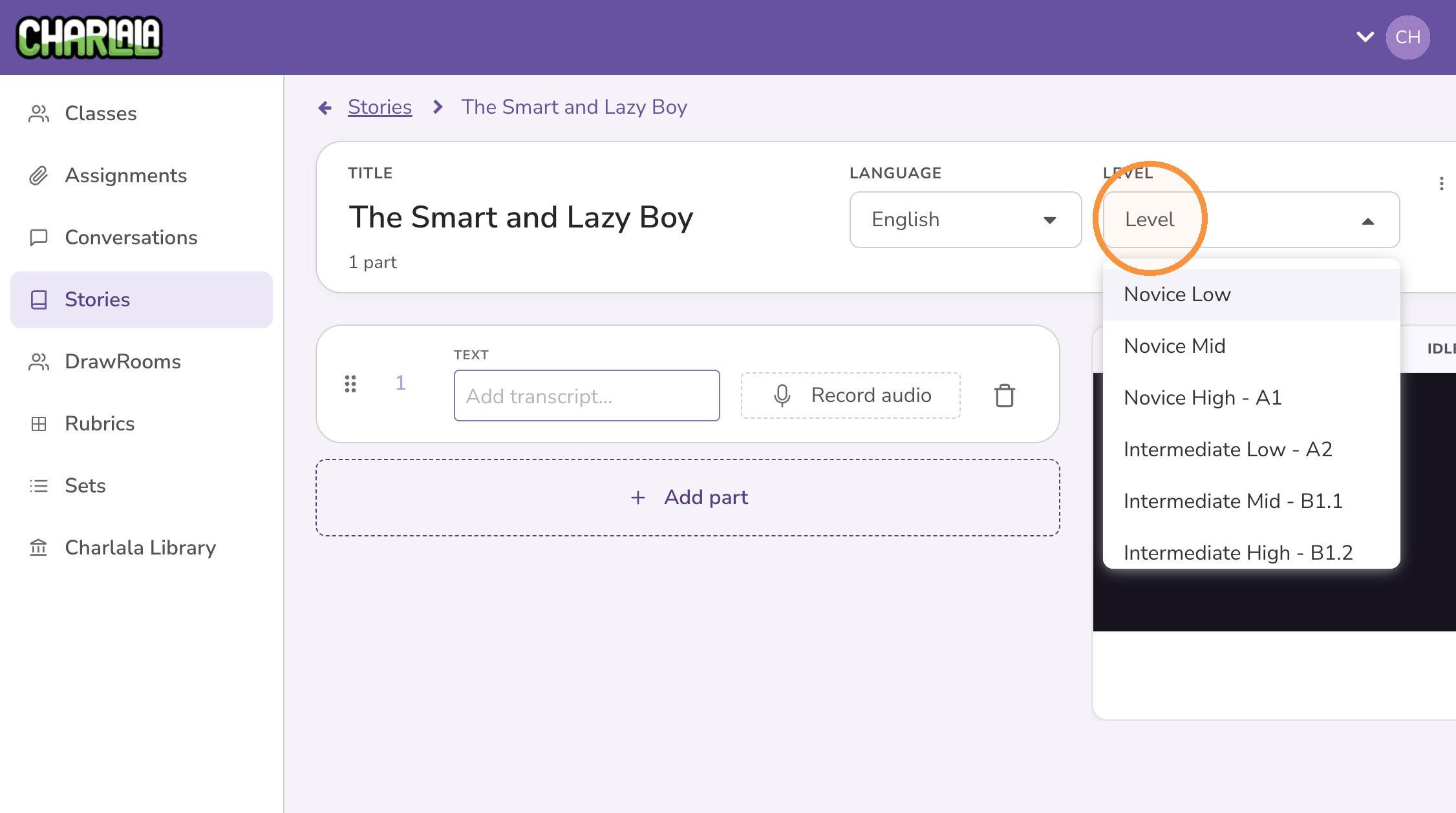Click the back arrow beside Stories breadcrumb
Image resolution: width=1456 pixels, height=813 pixels.
(x=325, y=107)
